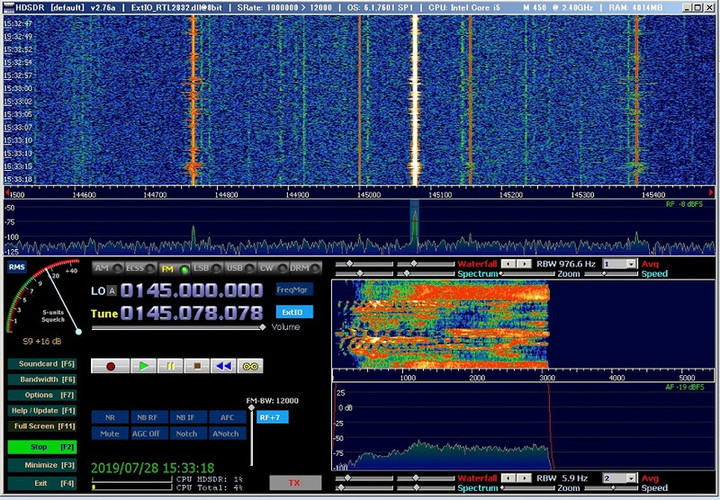This screenshot has width=720, height=500.
Task: Click Minimize [F3] button
Action: 42,466
